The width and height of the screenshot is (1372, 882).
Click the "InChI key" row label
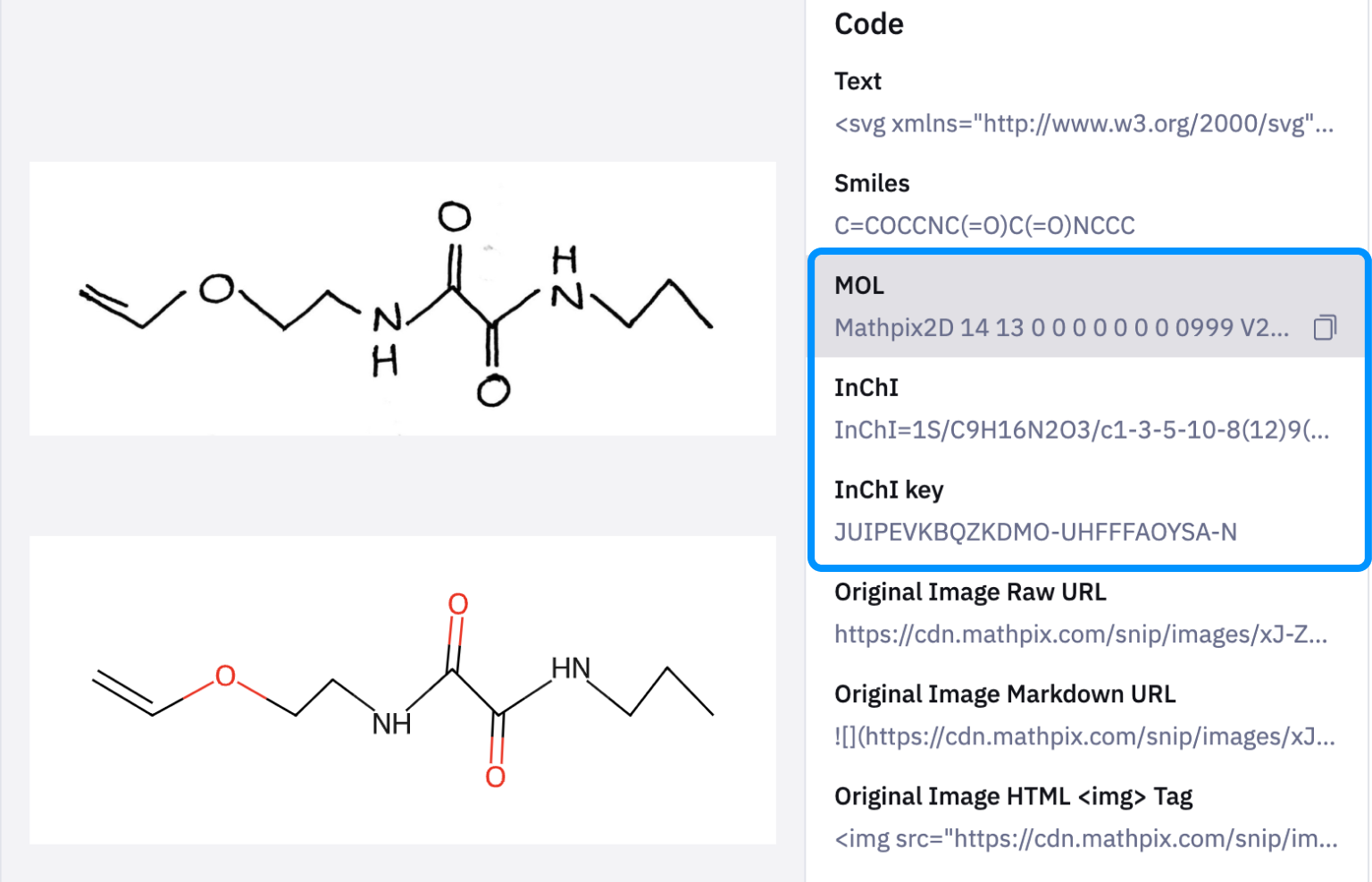tap(889, 490)
